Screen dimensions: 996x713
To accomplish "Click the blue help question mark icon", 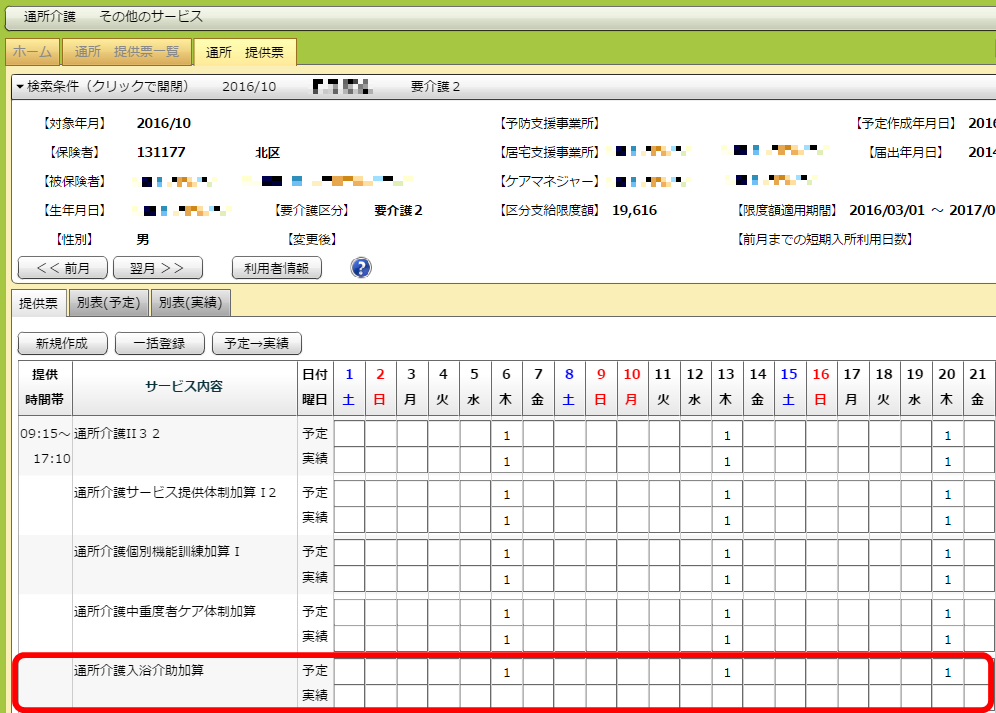I will coord(361,268).
